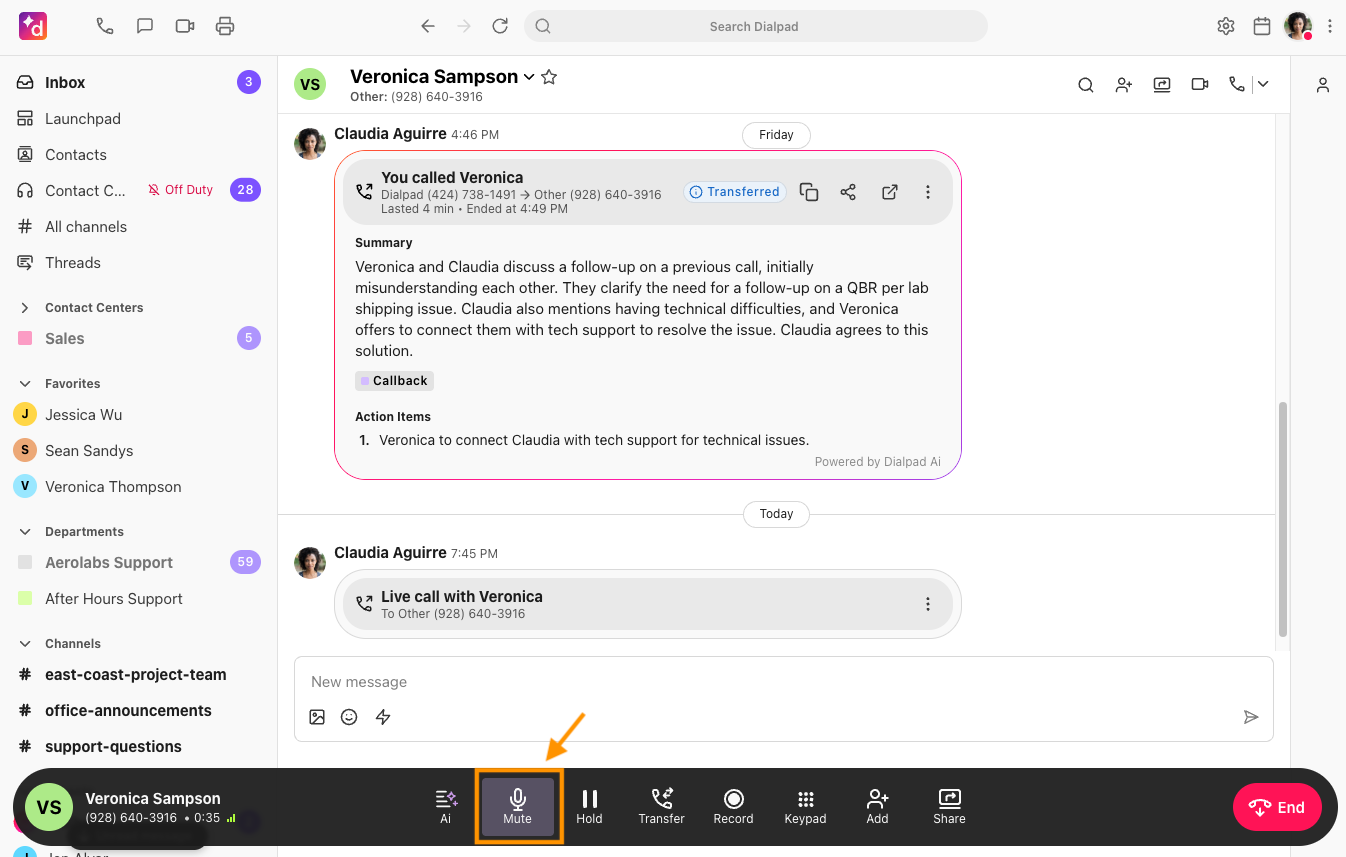Call Veronica using the header phone icon
1346x857 pixels.
click(1237, 85)
